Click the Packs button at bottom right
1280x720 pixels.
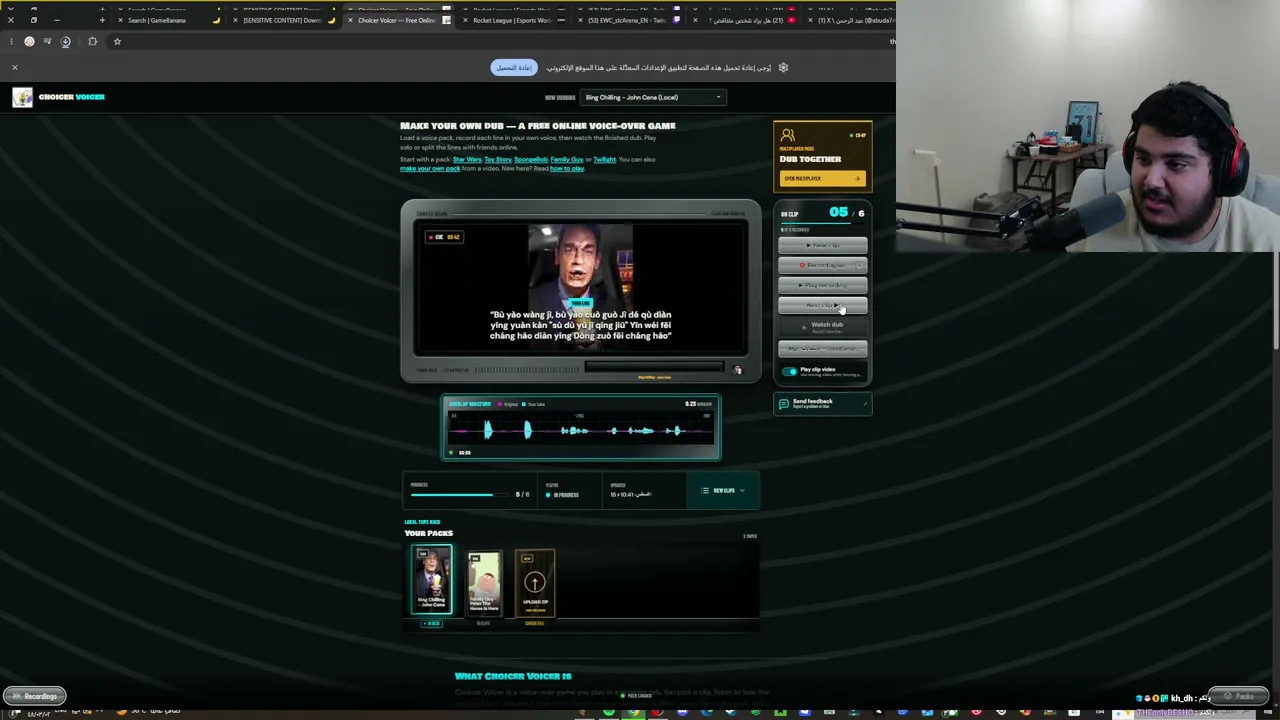coord(1239,696)
